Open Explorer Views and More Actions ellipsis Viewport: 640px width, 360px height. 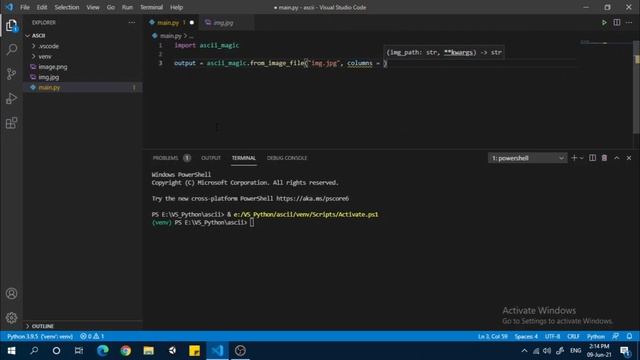coord(131,22)
